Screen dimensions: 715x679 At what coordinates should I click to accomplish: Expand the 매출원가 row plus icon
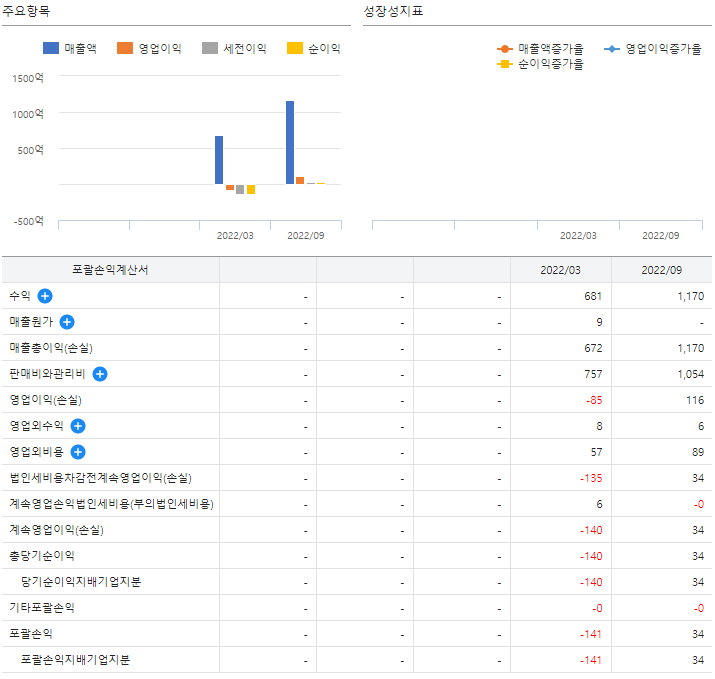67,322
